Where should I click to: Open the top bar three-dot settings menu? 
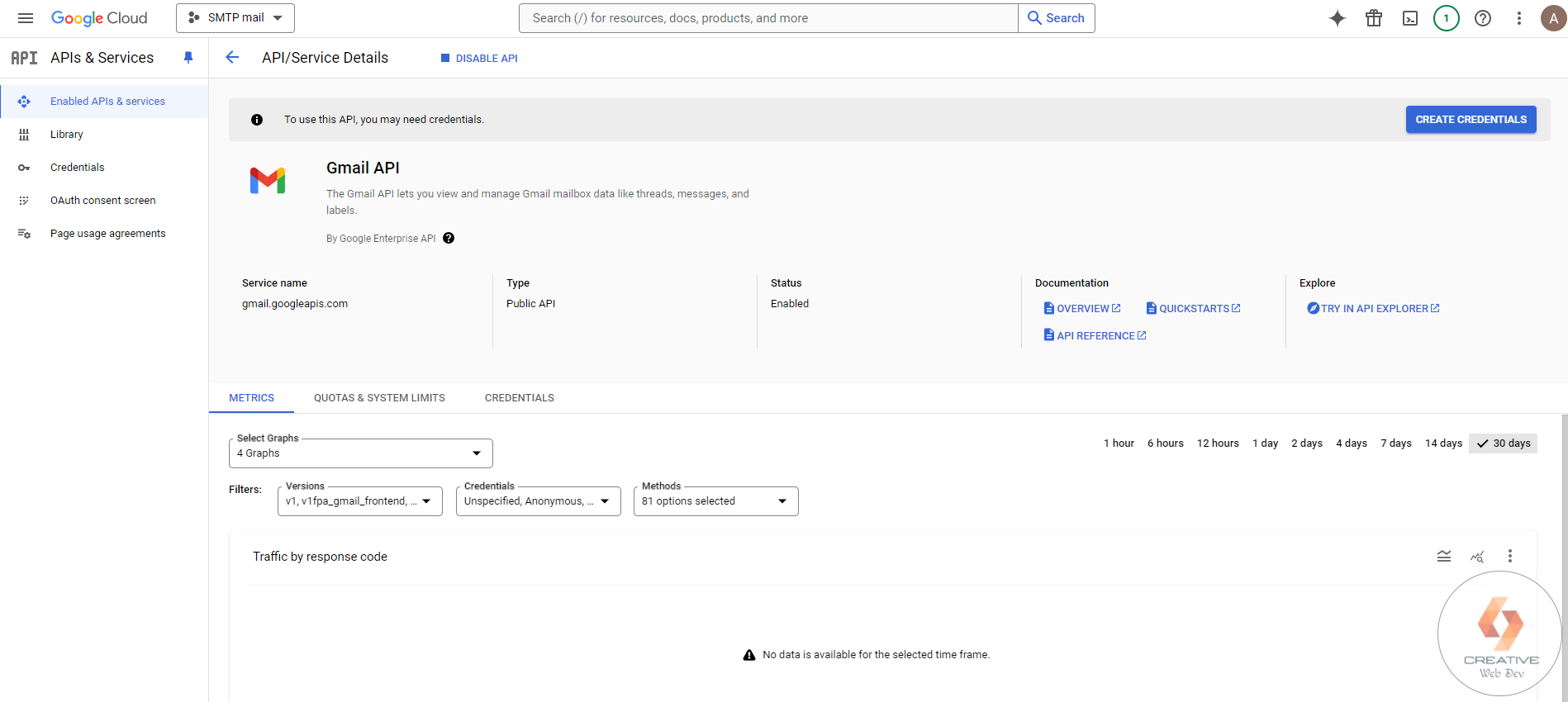pyautogui.click(x=1519, y=18)
